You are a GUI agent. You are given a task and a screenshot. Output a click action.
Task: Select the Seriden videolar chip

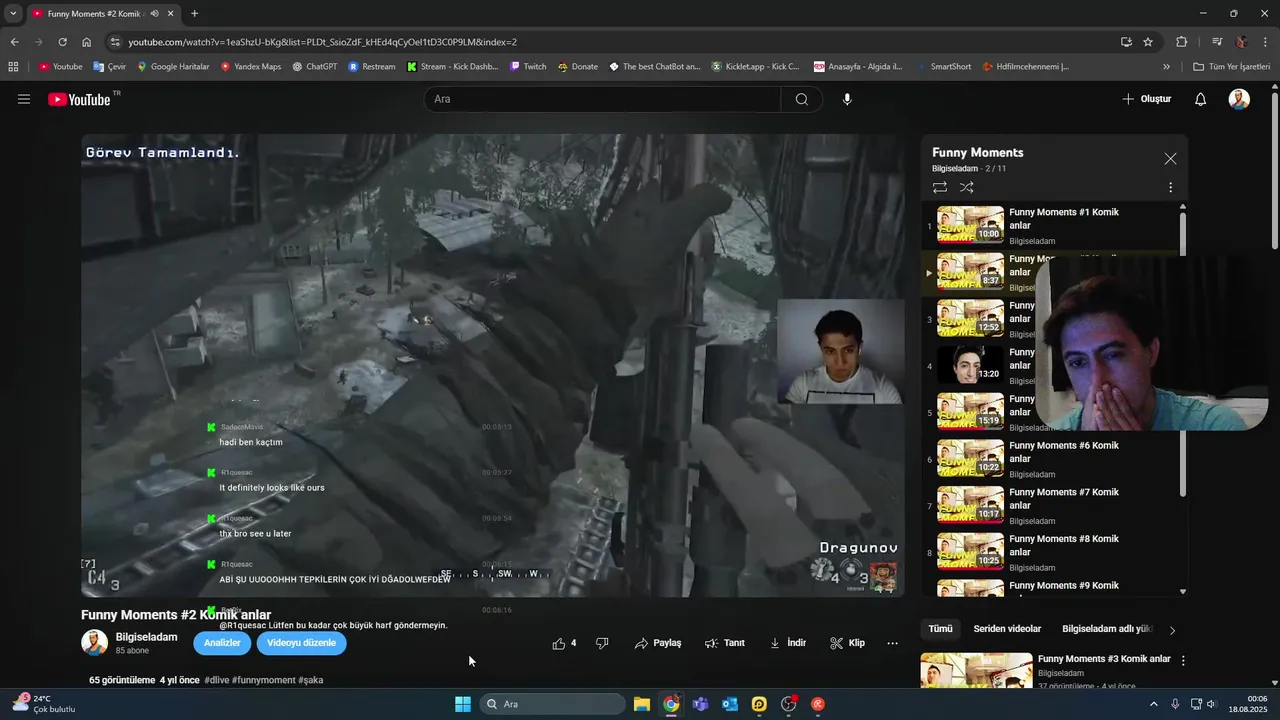pyautogui.click(x=1007, y=629)
